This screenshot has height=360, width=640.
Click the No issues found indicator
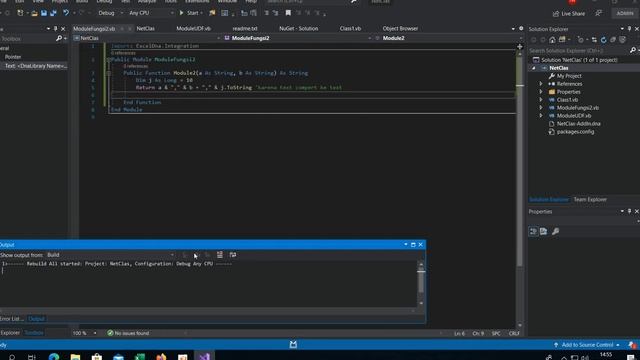128,333
